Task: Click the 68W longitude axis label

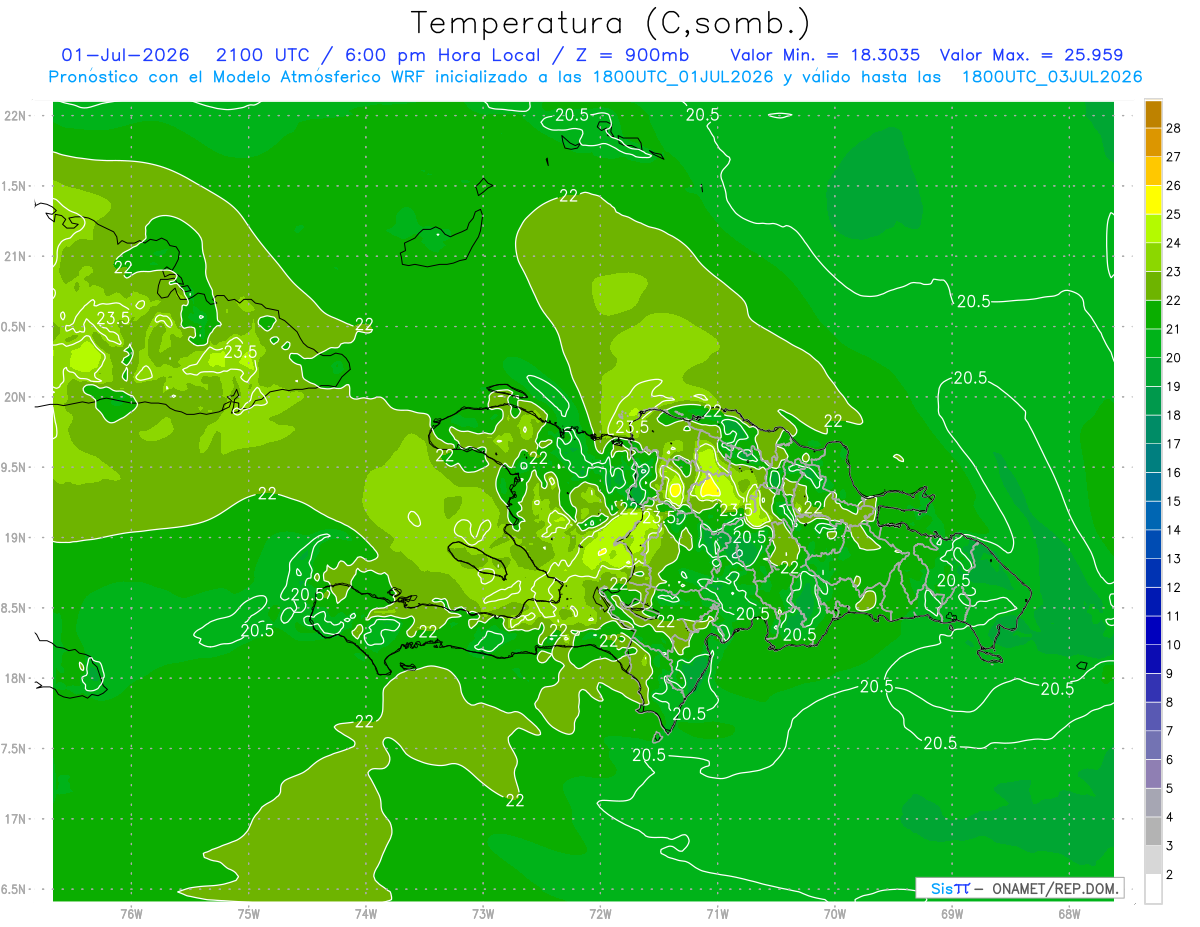Action: 1069,913
